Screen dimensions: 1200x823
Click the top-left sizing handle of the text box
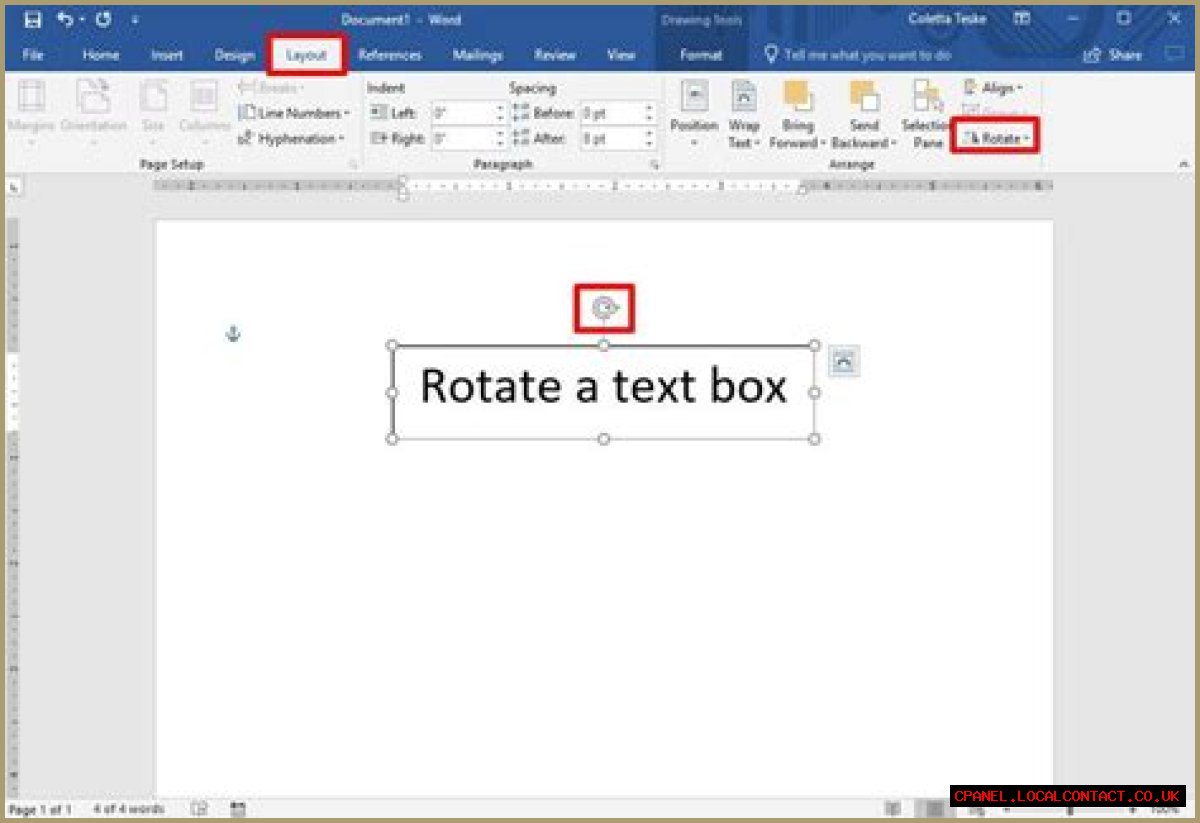[392, 346]
